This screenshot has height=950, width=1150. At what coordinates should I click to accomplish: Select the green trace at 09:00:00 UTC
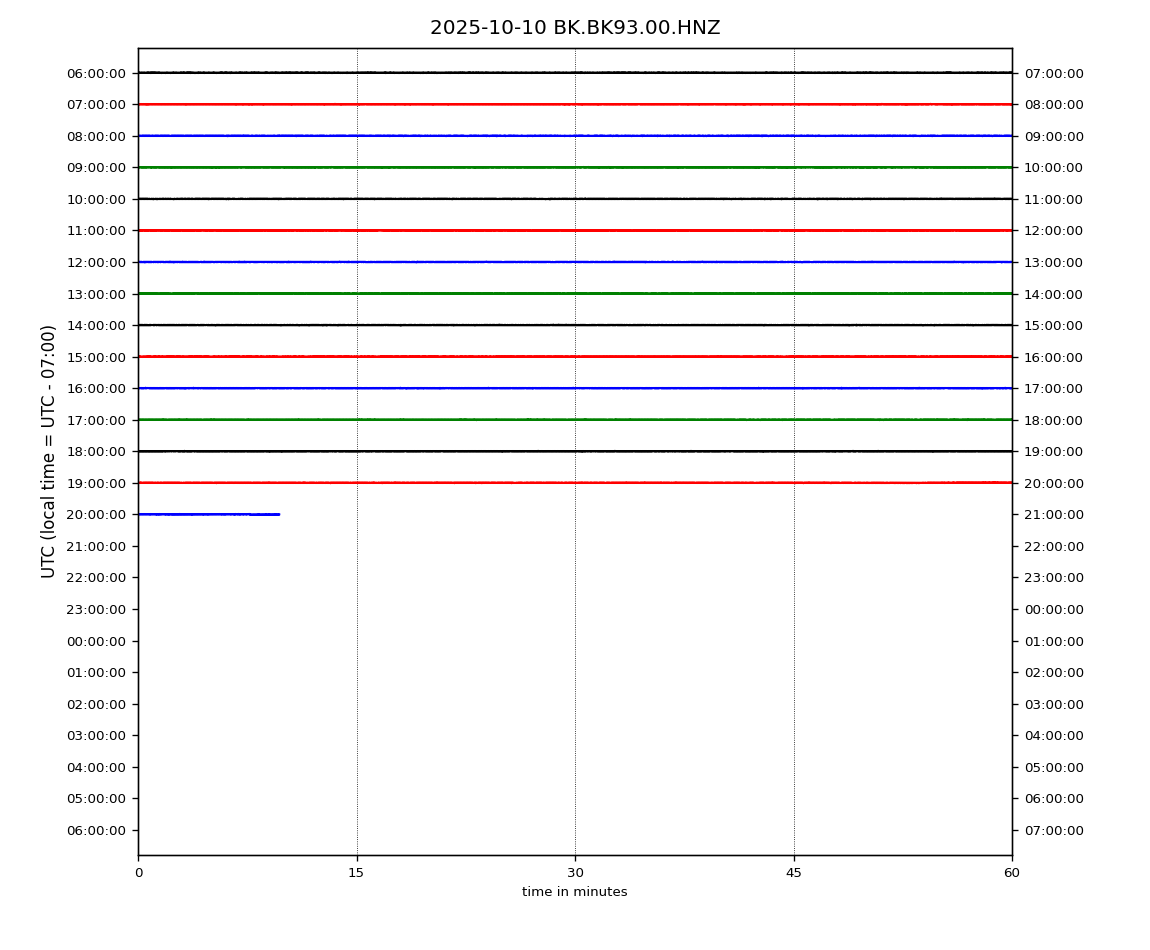point(575,167)
